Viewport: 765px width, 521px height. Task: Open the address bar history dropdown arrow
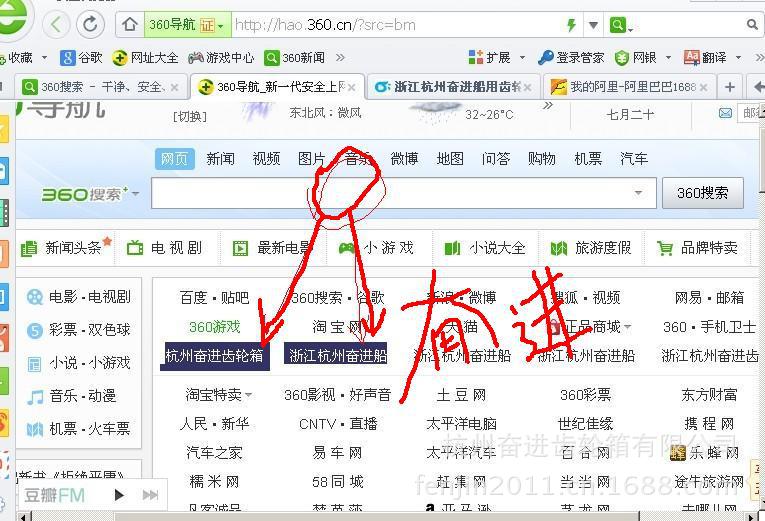click(x=593, y=25)
